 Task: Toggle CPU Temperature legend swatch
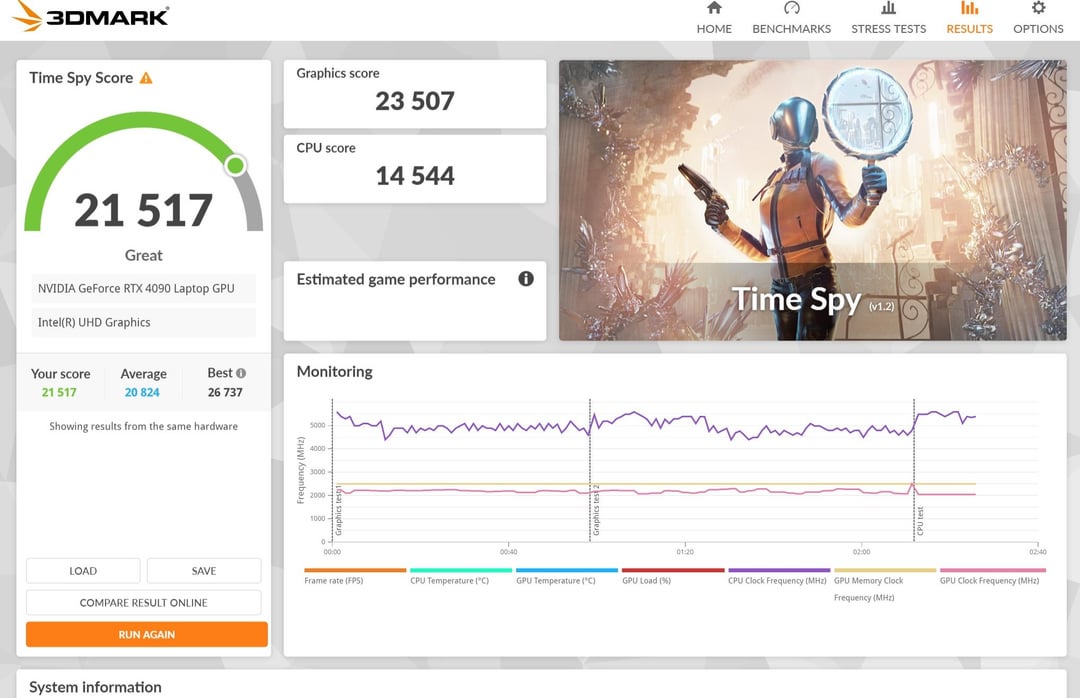pos(461,570)
